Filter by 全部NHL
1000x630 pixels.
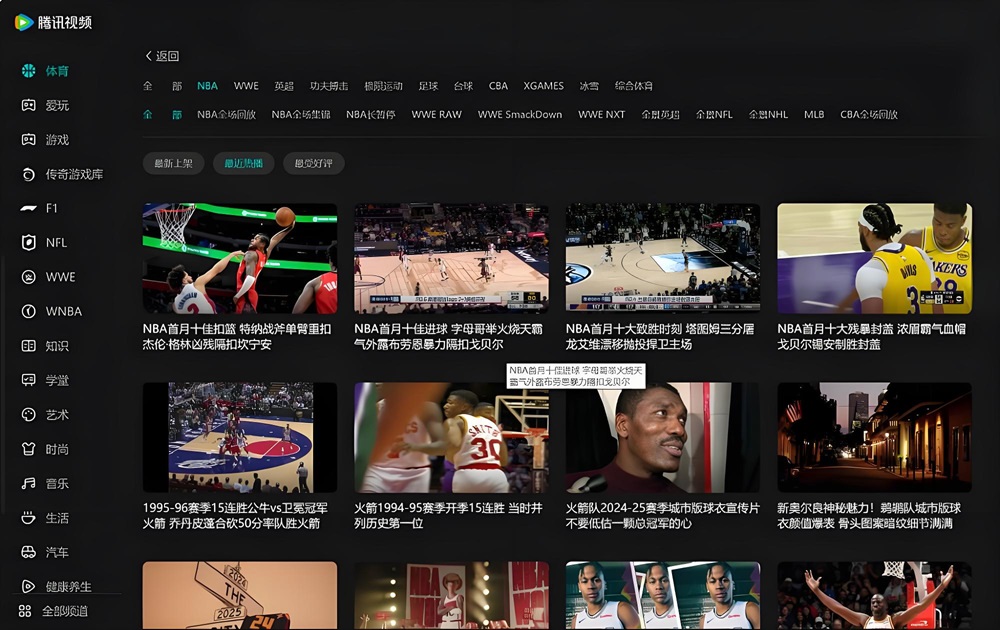[768, 115]
